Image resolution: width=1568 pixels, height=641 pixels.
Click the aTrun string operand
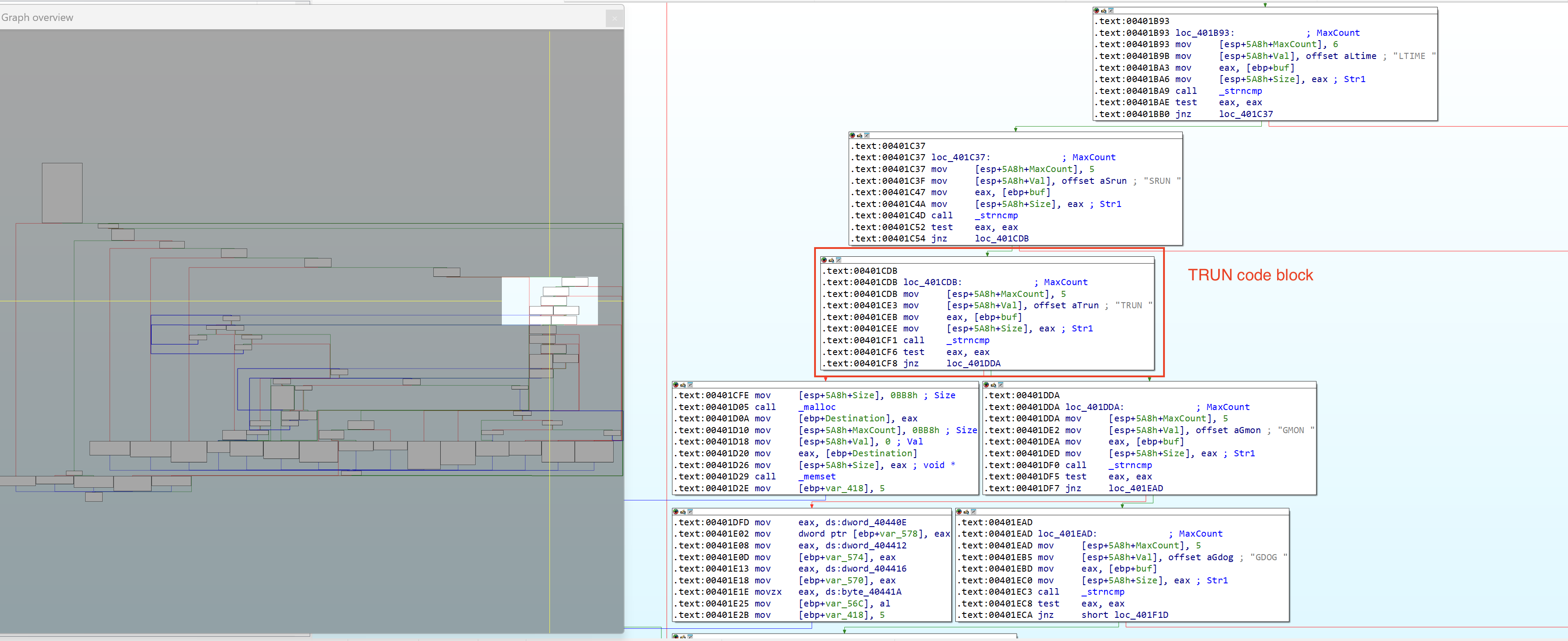pos(1087,306)
